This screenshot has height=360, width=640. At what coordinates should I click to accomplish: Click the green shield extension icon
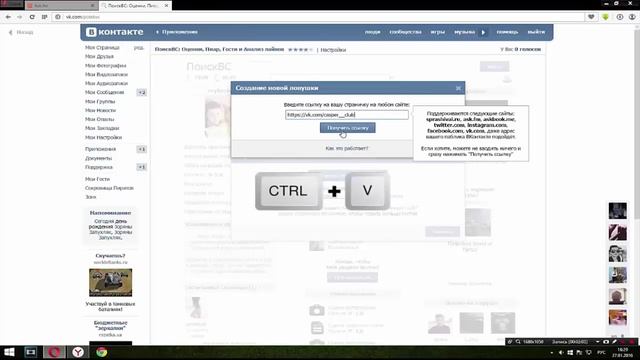click(x=606, y=17)
